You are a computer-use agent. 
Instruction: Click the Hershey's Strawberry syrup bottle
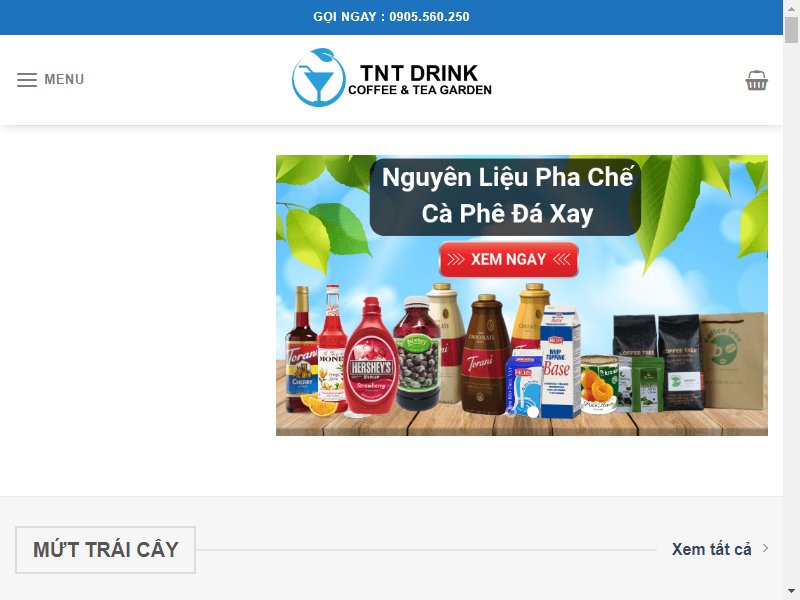[371, 356]
